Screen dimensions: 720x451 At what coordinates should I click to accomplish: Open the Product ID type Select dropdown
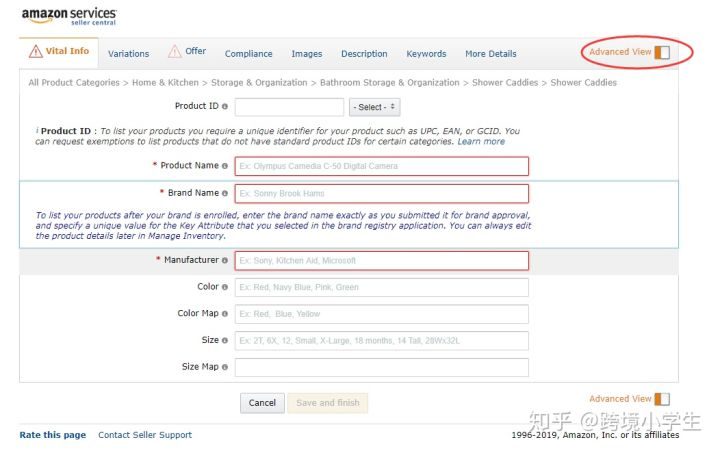pos(374,107)
